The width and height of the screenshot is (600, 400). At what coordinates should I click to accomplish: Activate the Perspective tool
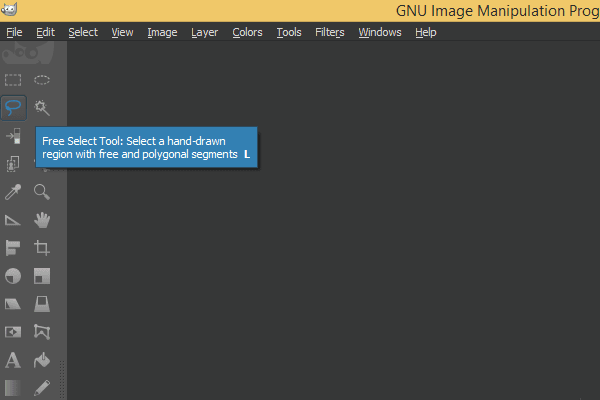[42, 304]
